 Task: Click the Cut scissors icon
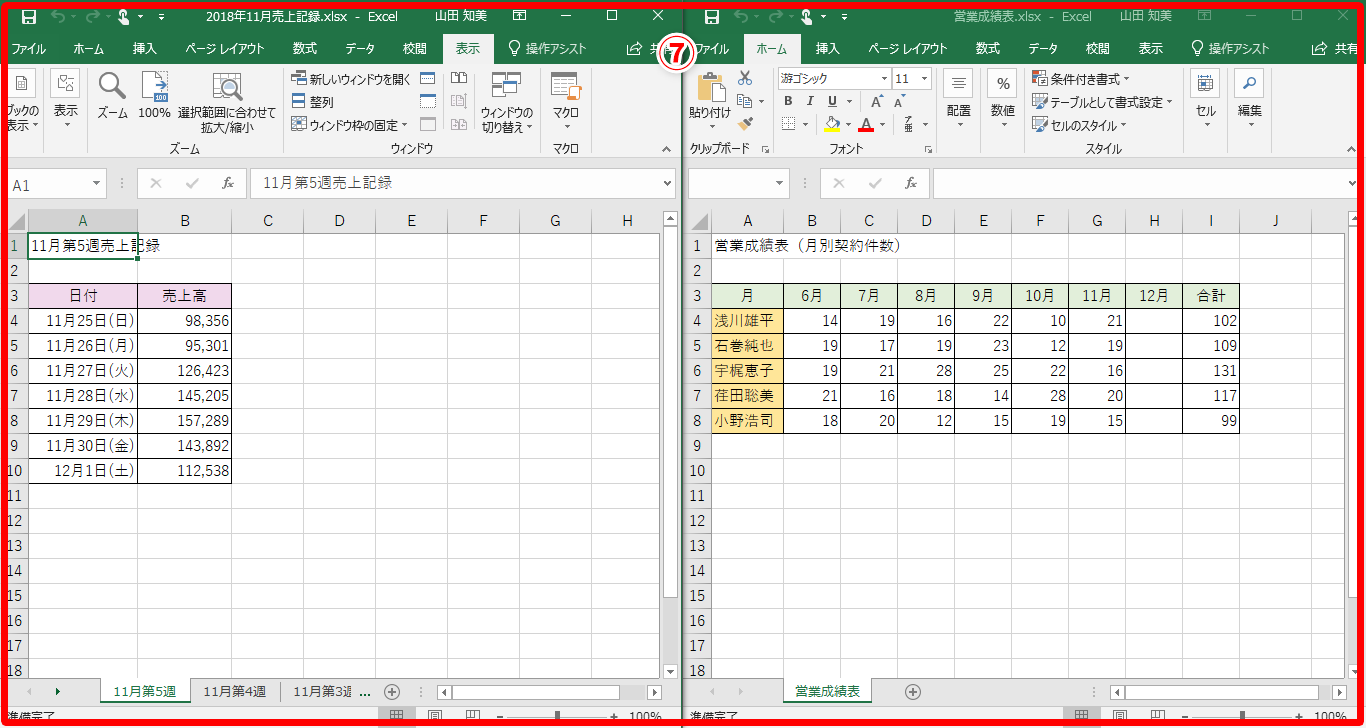point(745,78)
